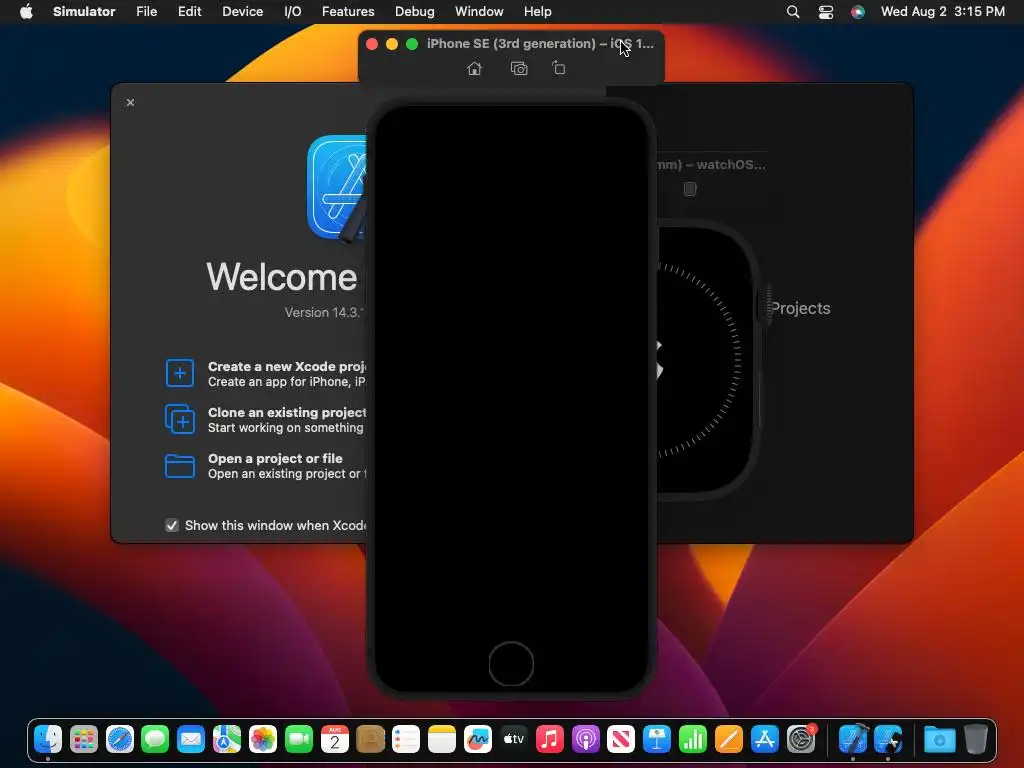The image size is (1024, 768).
Task: Open Notes from the Dock
Action: coord(442,739)
